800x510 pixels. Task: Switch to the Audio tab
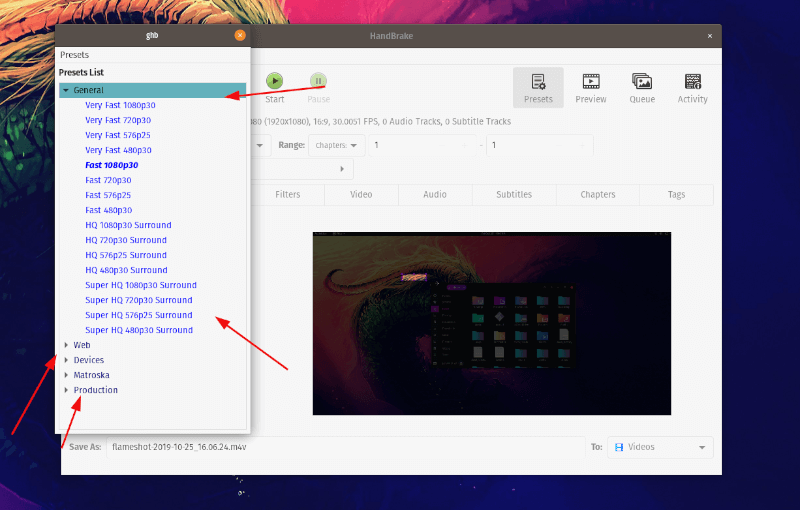(x=434, y=195)
